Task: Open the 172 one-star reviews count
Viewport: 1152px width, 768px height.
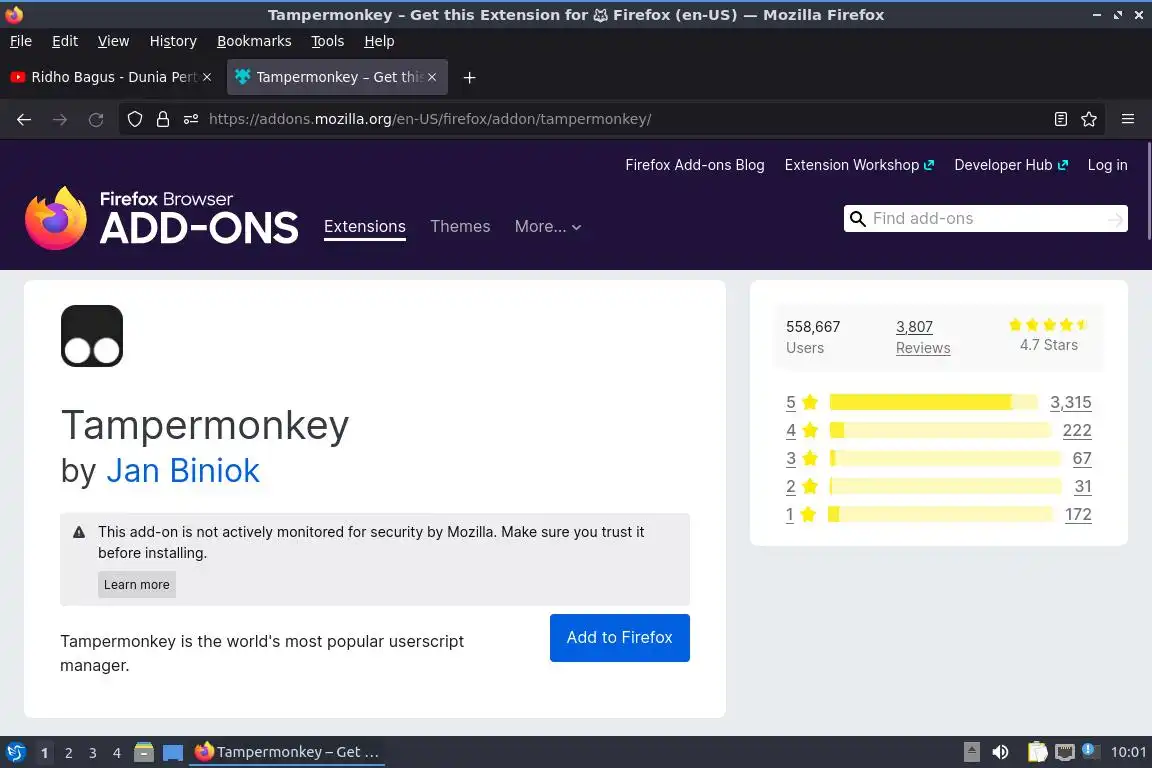Action: pos(1078,514)
